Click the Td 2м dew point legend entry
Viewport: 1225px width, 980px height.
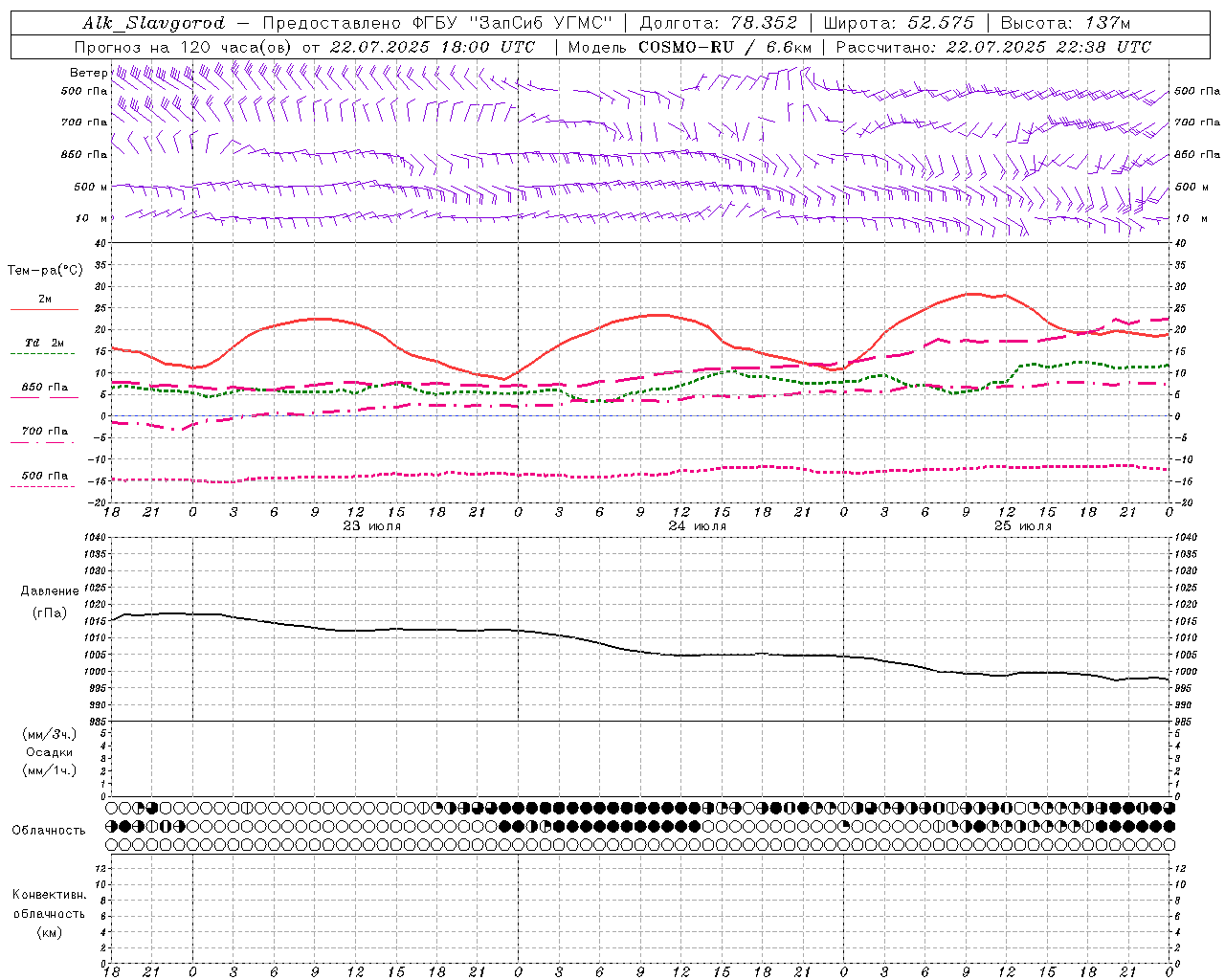pyautogui.click(x=45, y=343)
